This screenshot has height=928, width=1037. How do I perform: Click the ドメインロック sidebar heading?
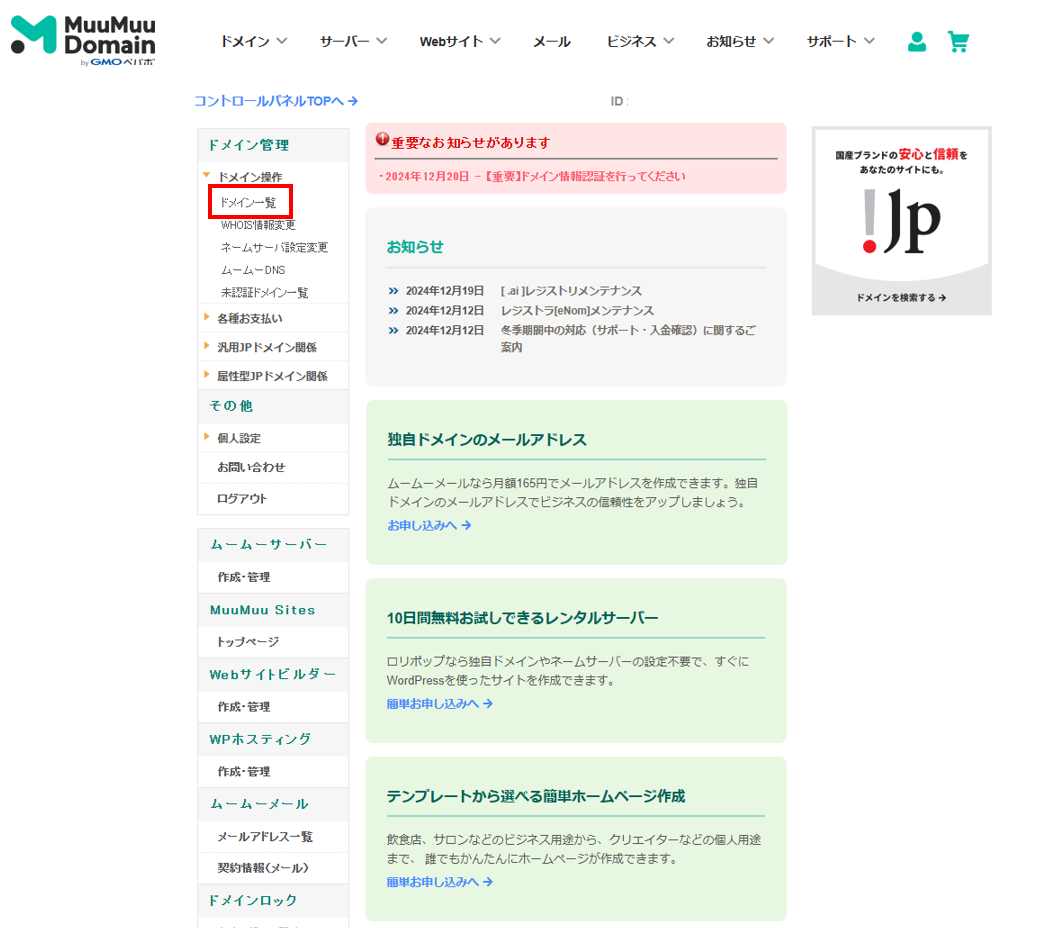click(x=253, y=900)
